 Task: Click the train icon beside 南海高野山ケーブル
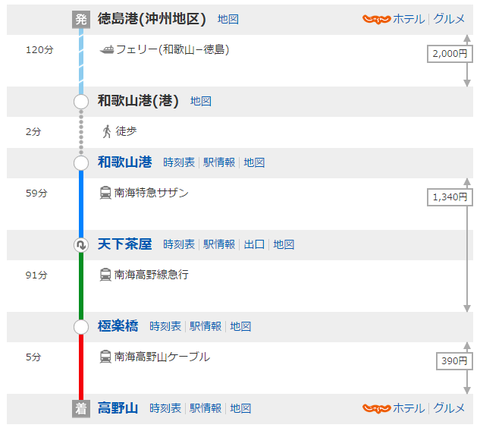(105, 357)
